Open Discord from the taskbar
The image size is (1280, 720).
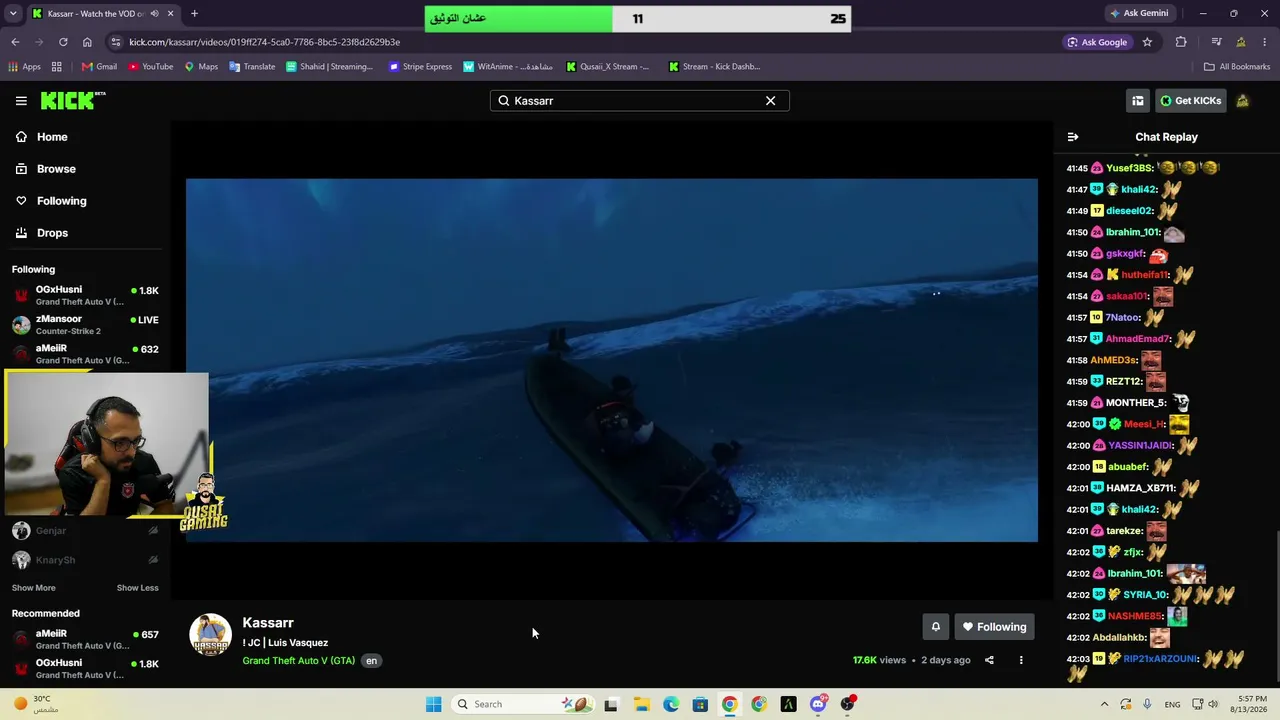818,704
